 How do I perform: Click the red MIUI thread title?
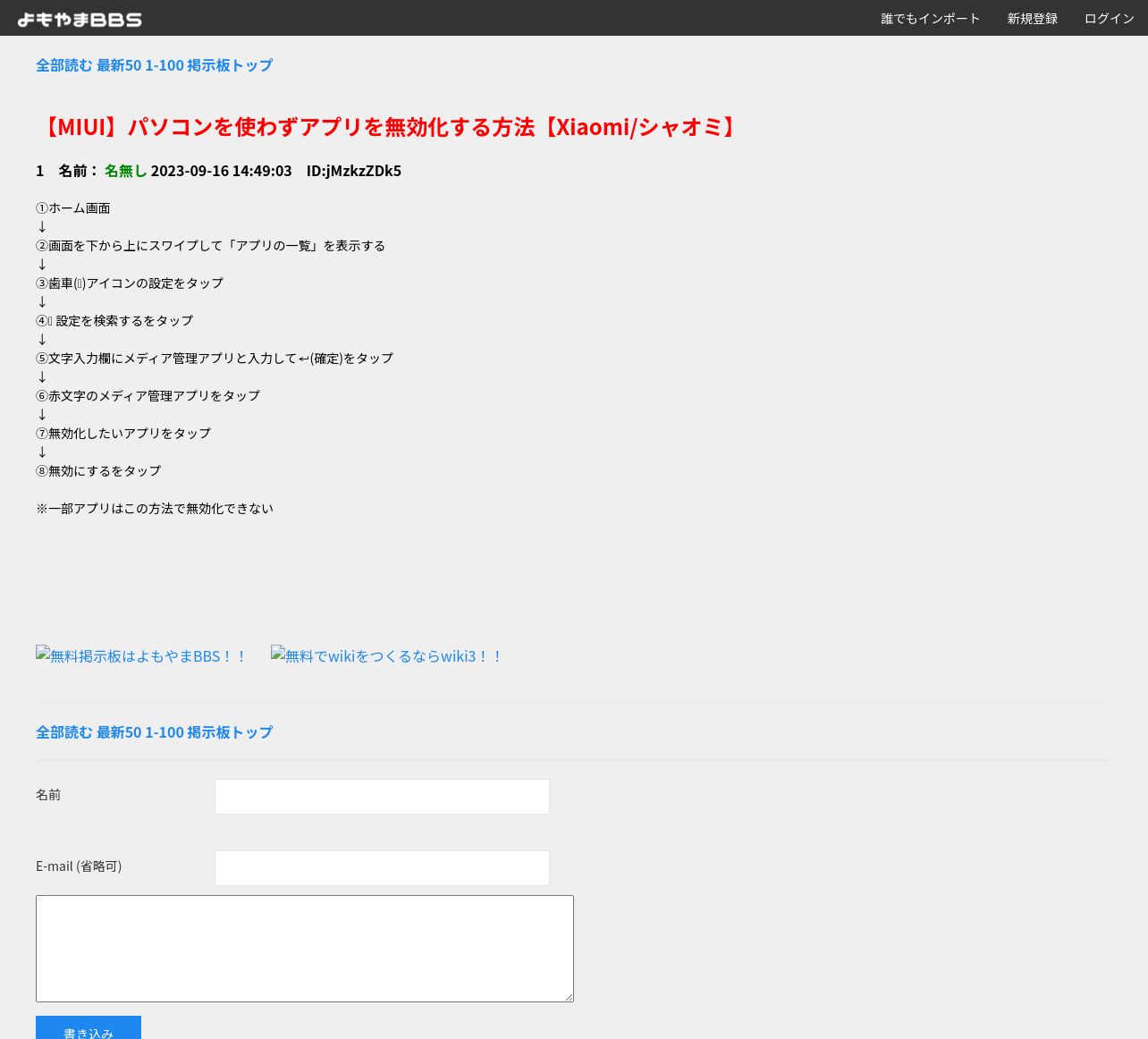coord(390,127)
